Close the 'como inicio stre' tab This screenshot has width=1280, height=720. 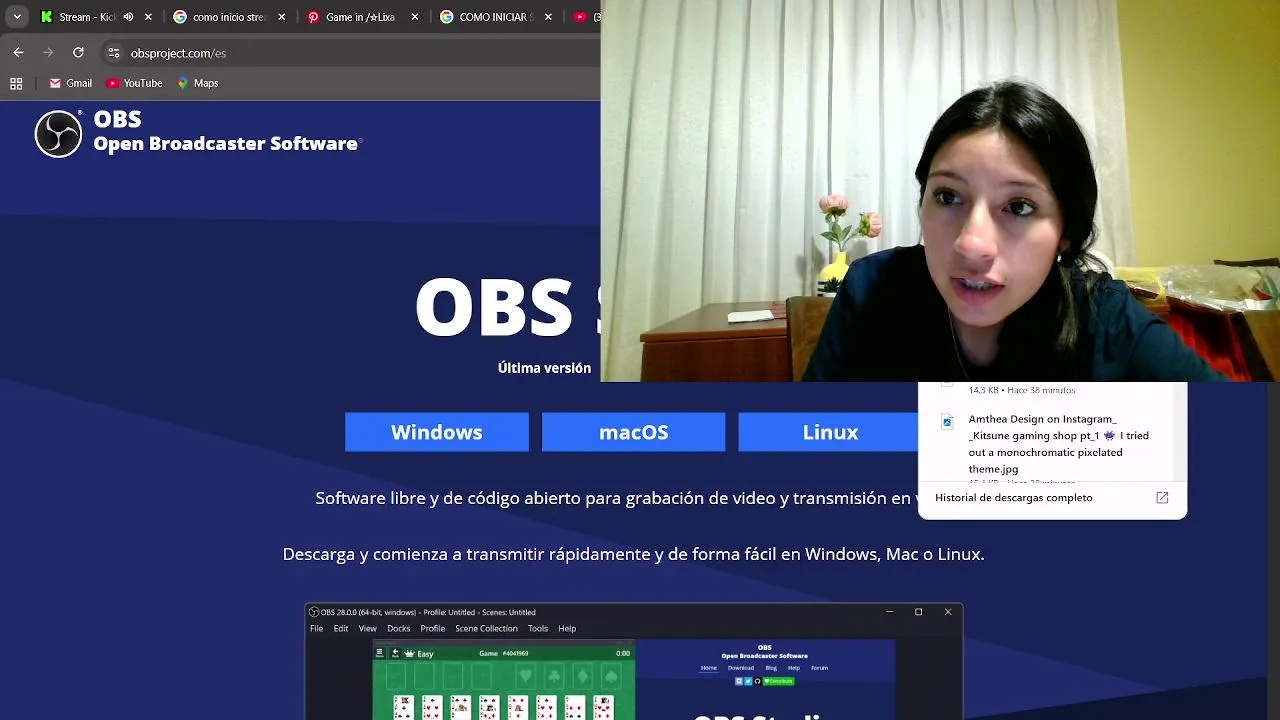[282, 17]
